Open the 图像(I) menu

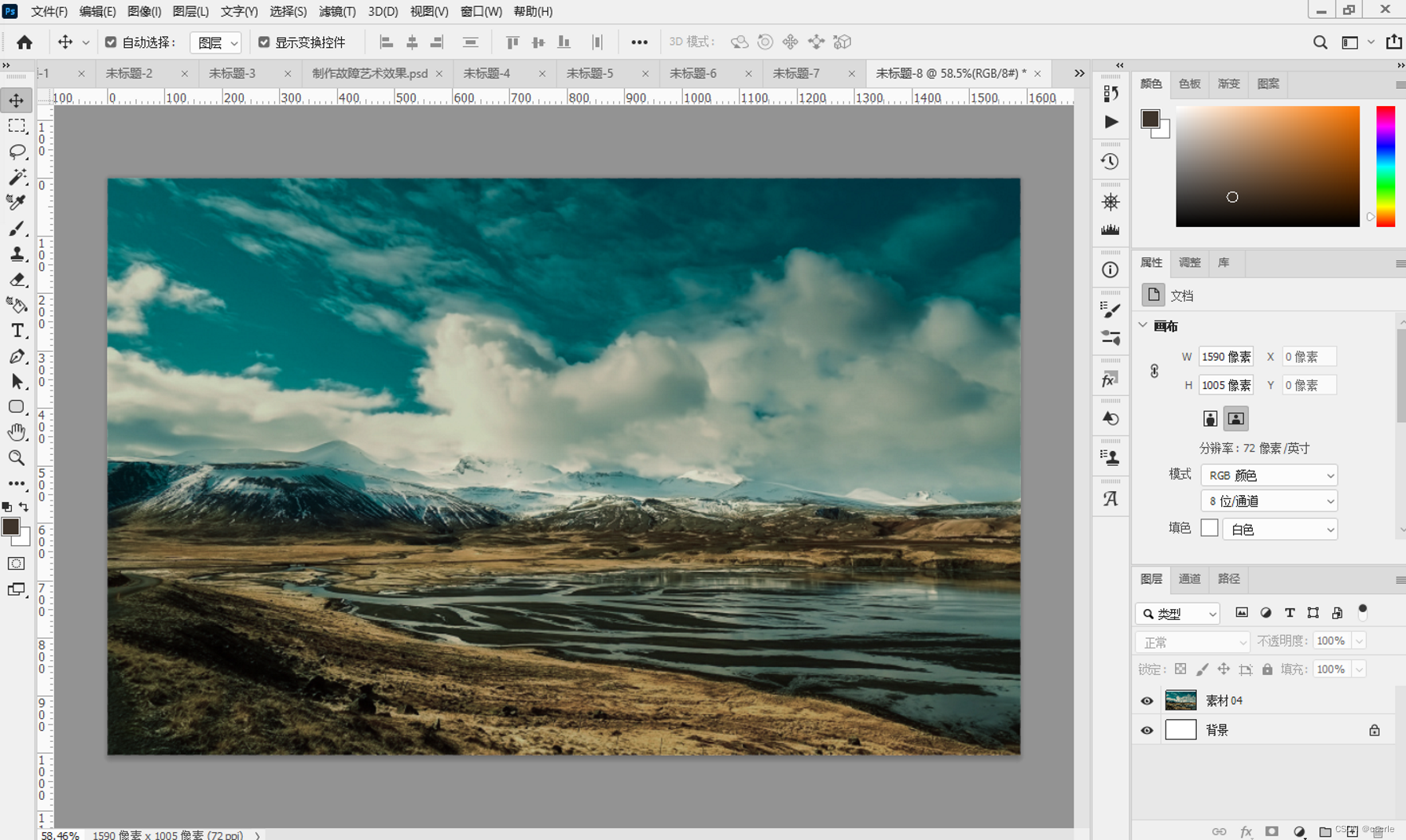pyautogui.click(x=144, y=11)
